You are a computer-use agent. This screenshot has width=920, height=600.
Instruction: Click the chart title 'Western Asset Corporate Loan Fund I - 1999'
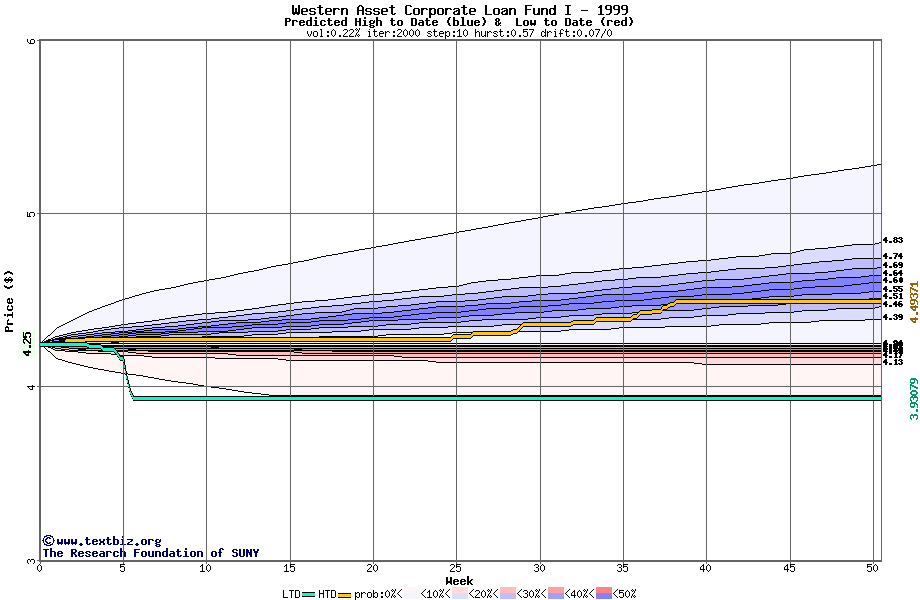point(460,10)
